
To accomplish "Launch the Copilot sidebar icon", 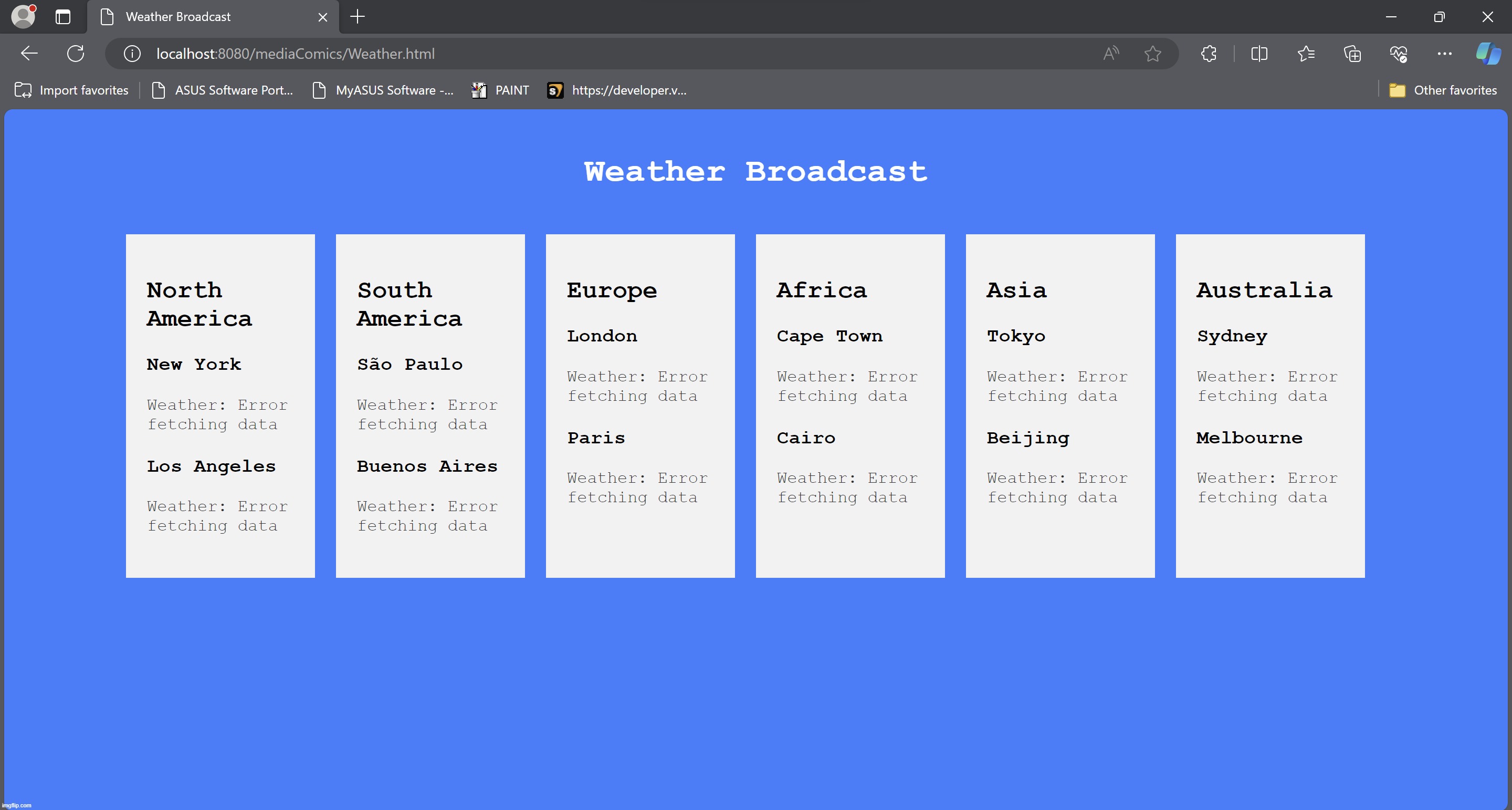I will [1488, 54].
